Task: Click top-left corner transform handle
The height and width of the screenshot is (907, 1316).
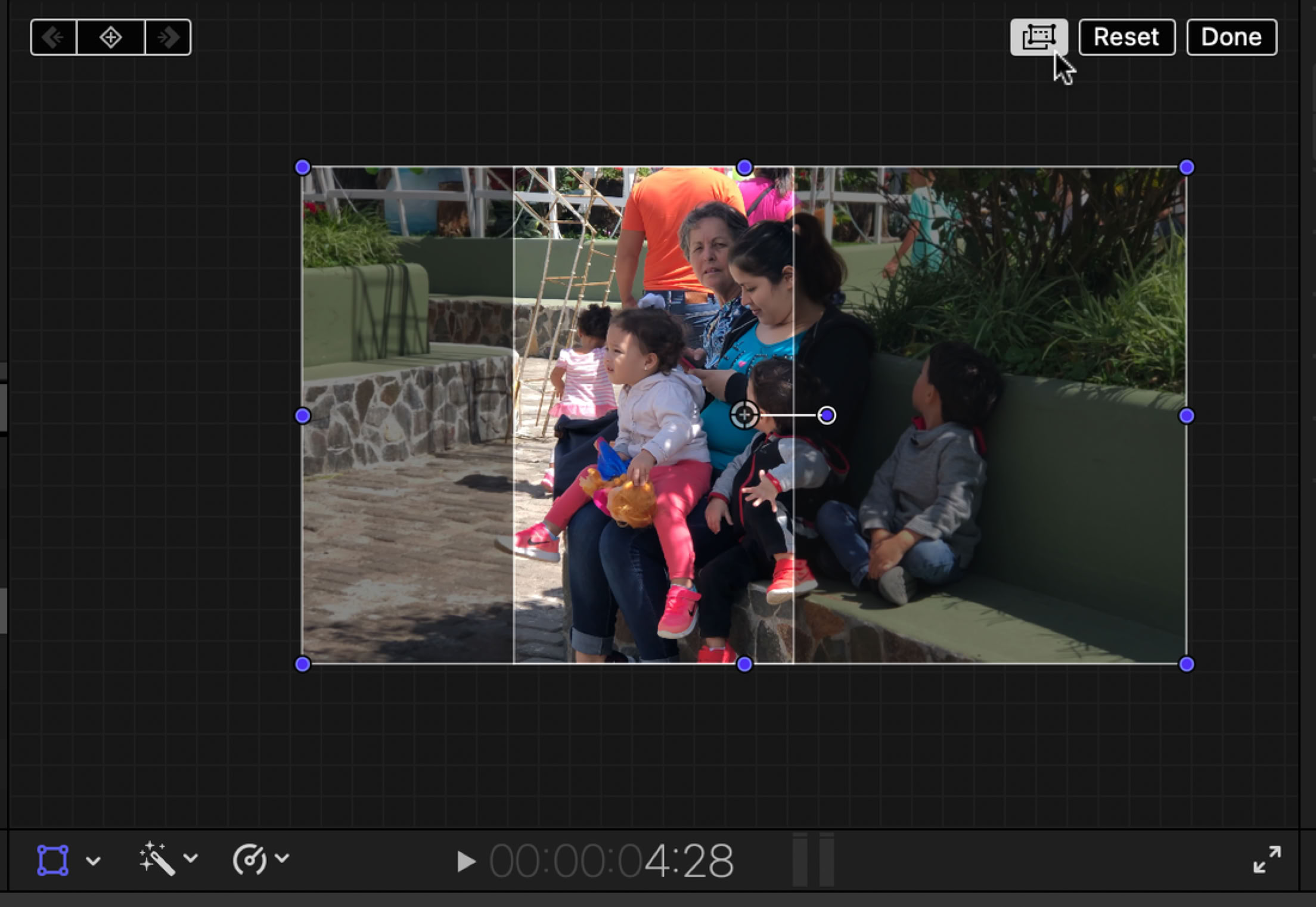Action: (x=303, y=167)
